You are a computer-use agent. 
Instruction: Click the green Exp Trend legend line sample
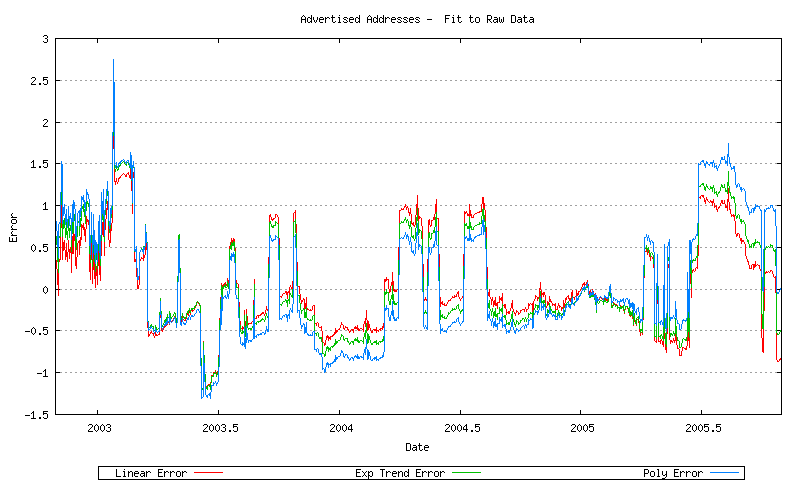pyautogui.click(x=464, y=473)
